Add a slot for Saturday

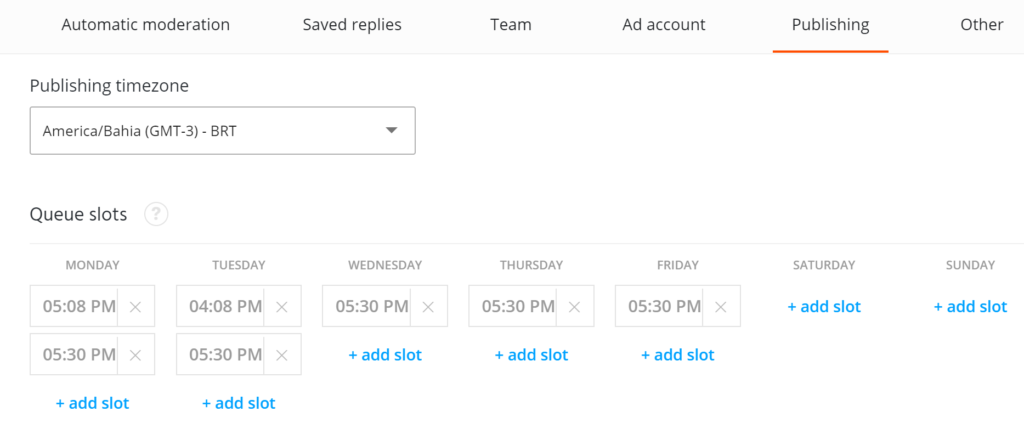pos(824,307)
